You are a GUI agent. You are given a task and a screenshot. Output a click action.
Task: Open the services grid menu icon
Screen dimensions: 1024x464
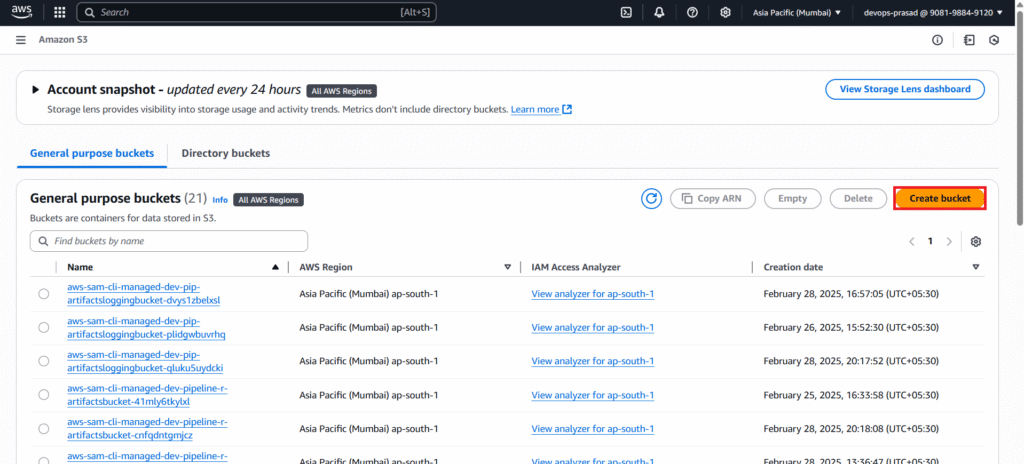pos(59,12)
